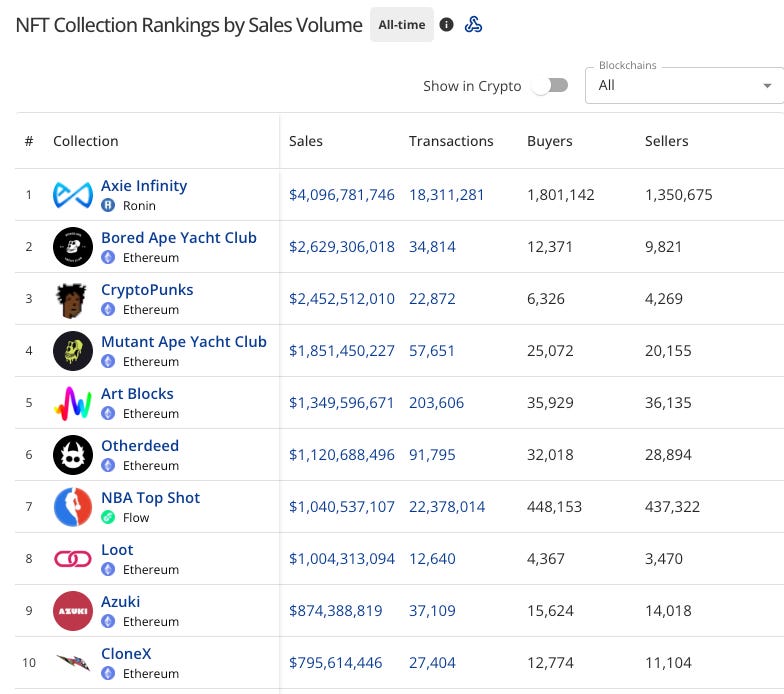Click the All-time period button
The height and width of the screenshot is (694, 784).
(x=402, y=24)
